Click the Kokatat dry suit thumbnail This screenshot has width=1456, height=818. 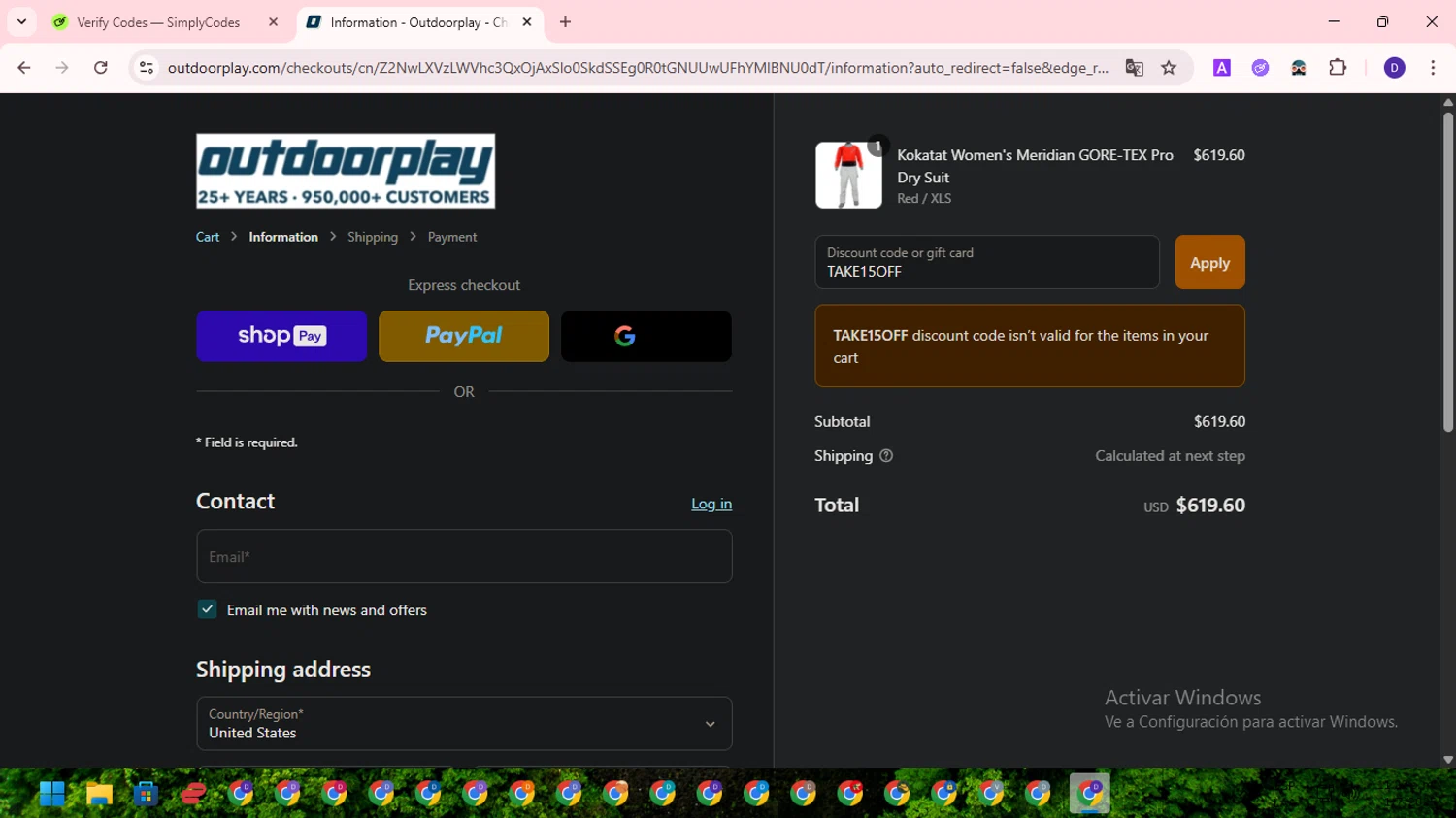848,175
